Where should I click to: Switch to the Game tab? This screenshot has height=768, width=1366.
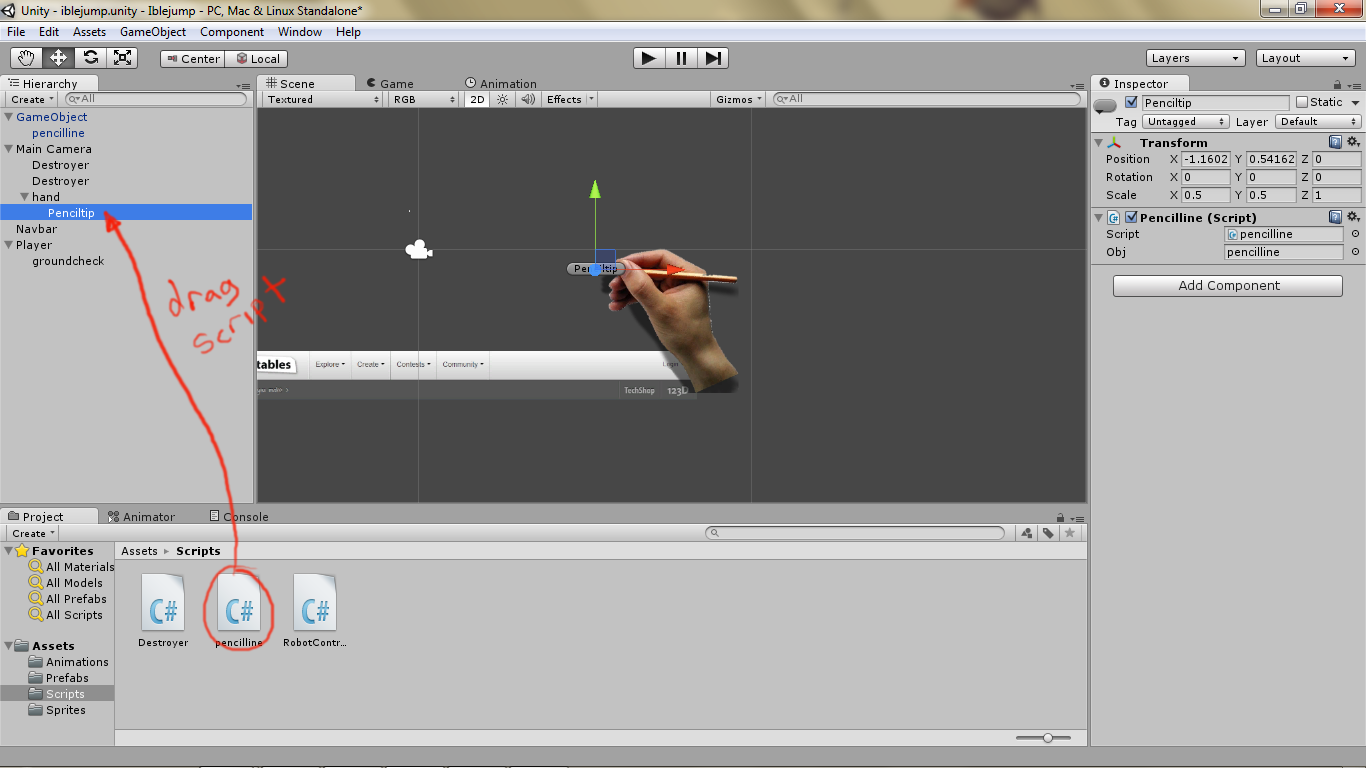click(390, 84)
